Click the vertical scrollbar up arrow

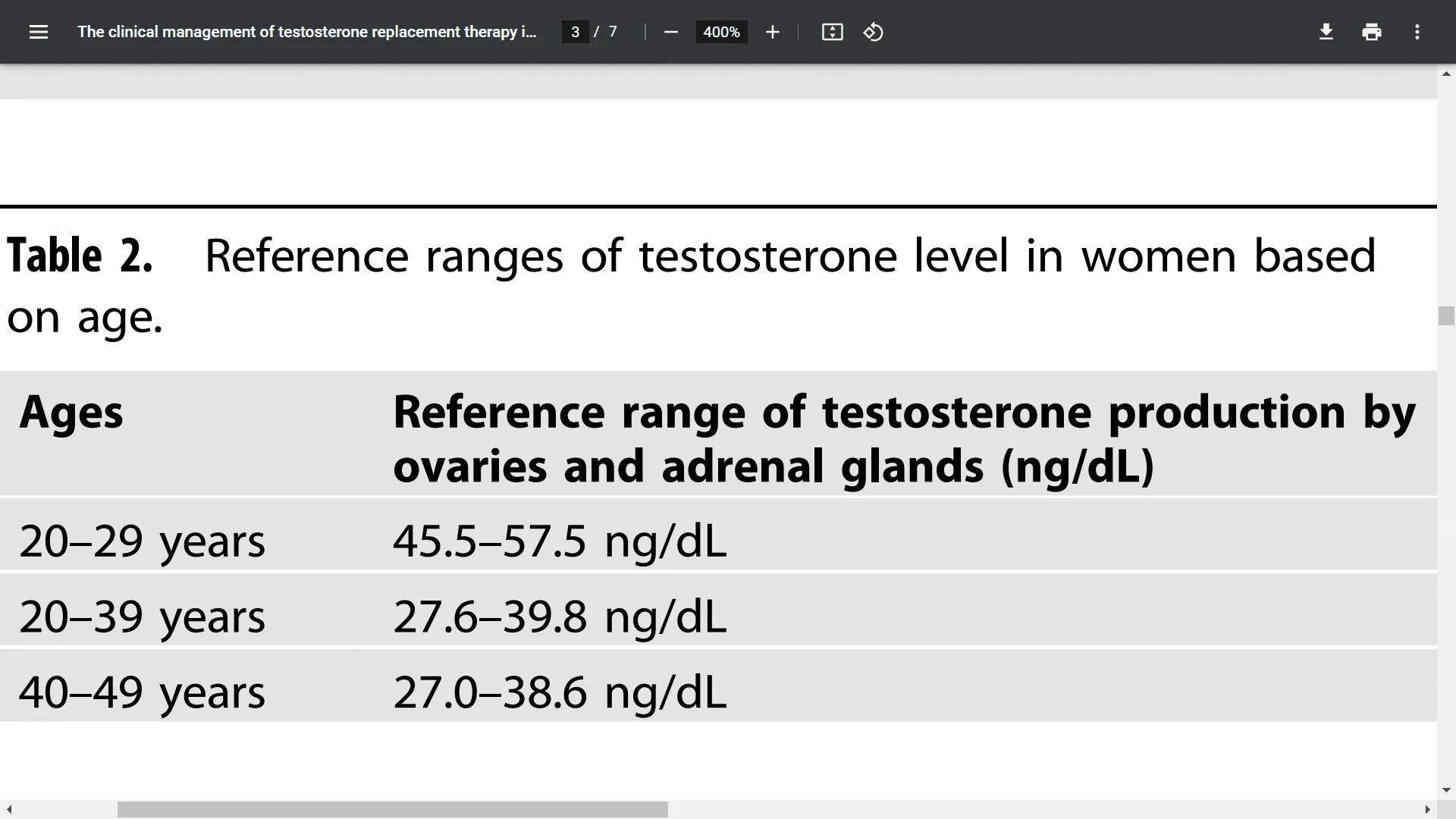(x=1446, y=74)
